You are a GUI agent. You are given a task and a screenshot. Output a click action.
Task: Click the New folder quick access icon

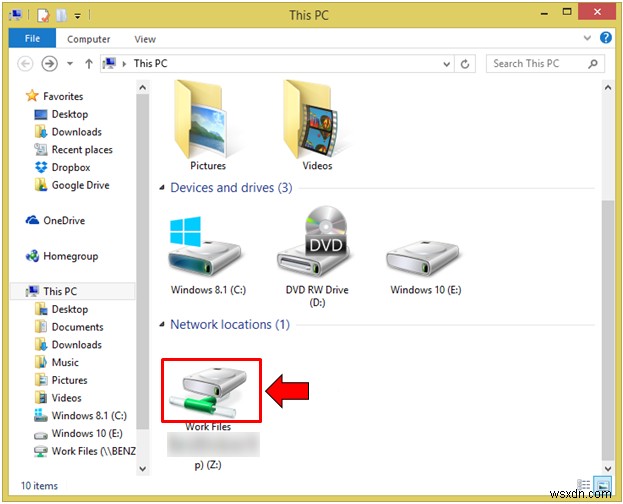[62, 15]
